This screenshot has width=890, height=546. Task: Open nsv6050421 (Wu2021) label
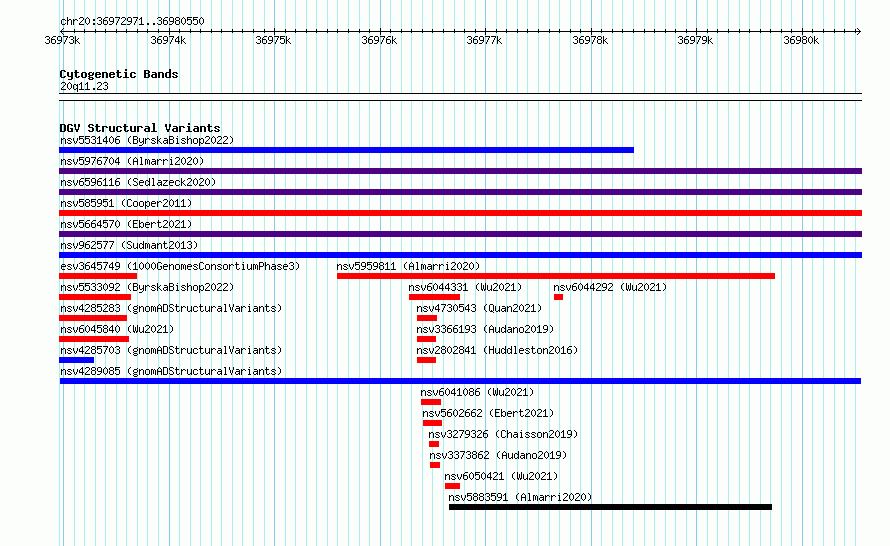click(501, 476)
